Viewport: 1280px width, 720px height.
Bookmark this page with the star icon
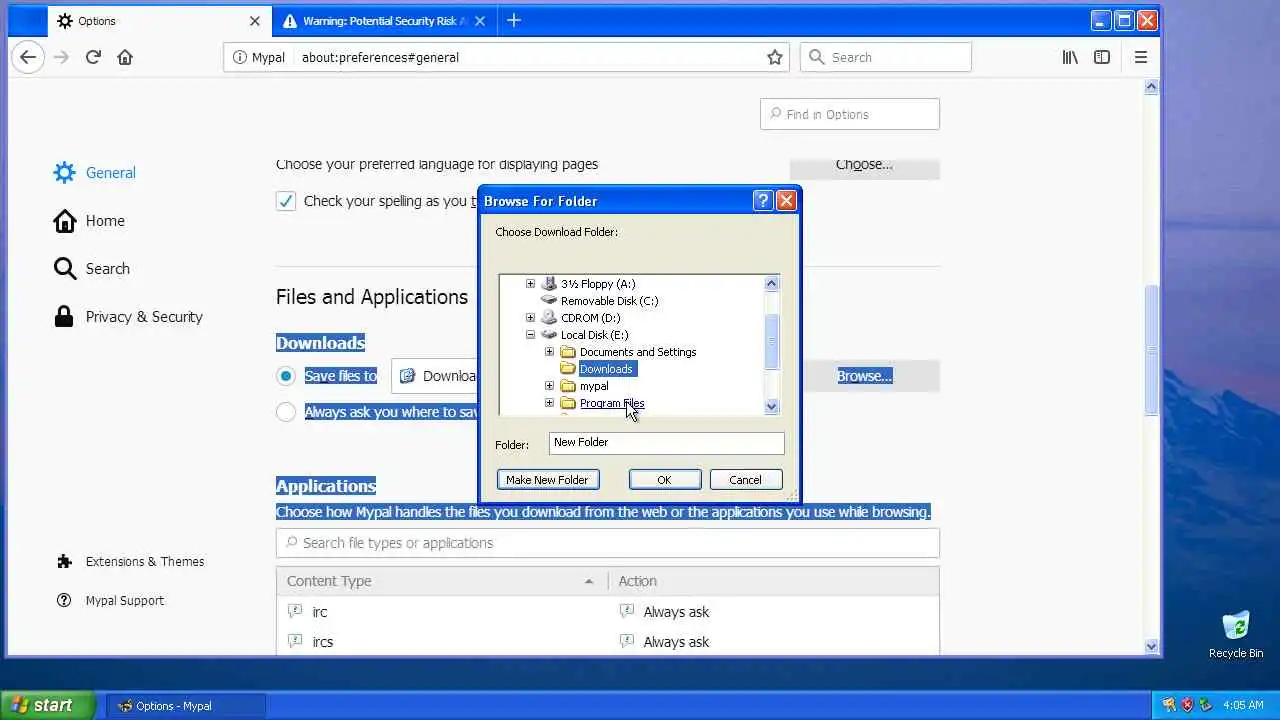tap(774, 57)
